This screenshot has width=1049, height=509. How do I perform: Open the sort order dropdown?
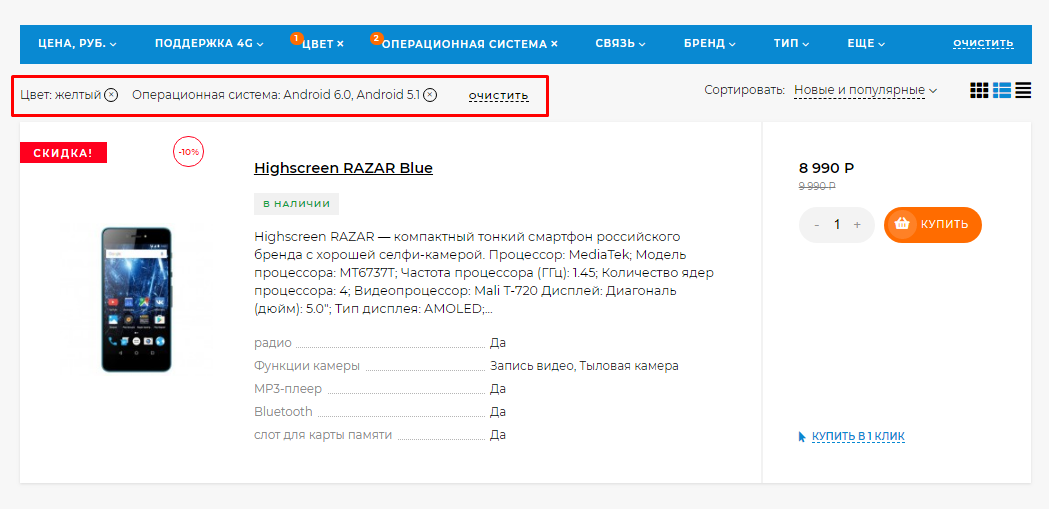[865, 91]
